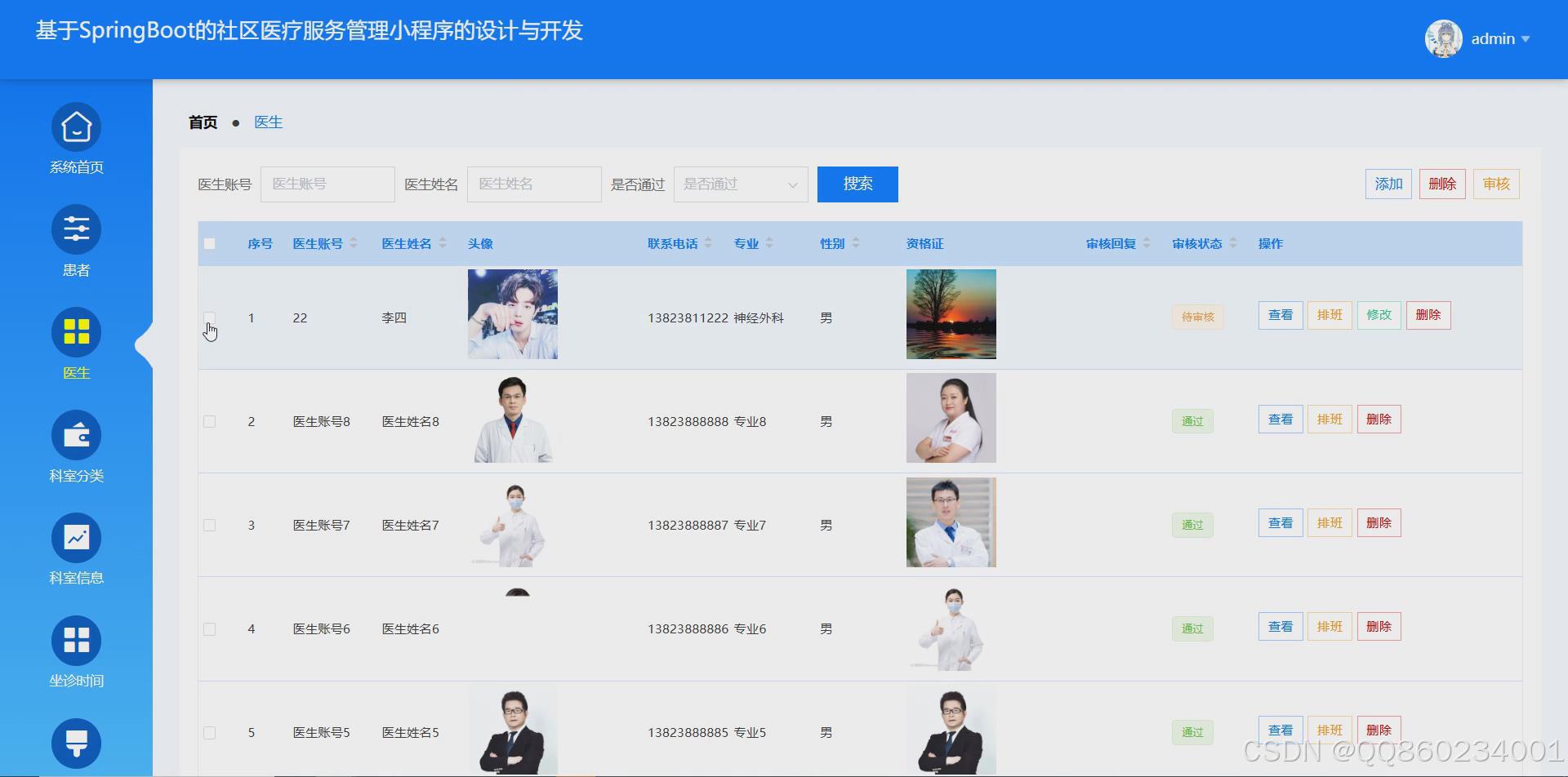1568x777 pixels.
Task: Select the 科室信息 chart icon
Action: (x=76, y=538)
